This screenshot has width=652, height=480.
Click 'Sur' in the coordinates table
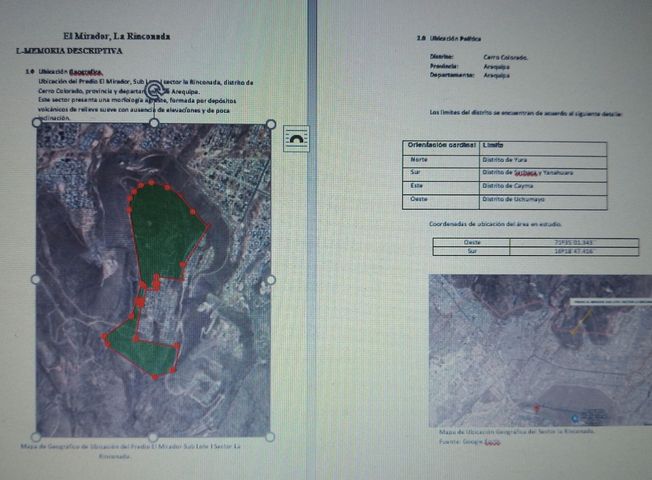(472, 251)
